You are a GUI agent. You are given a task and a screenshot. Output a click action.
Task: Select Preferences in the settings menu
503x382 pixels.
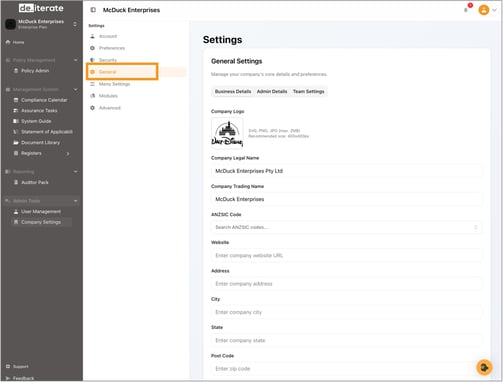pyautogui.click(x=112, y=48)
